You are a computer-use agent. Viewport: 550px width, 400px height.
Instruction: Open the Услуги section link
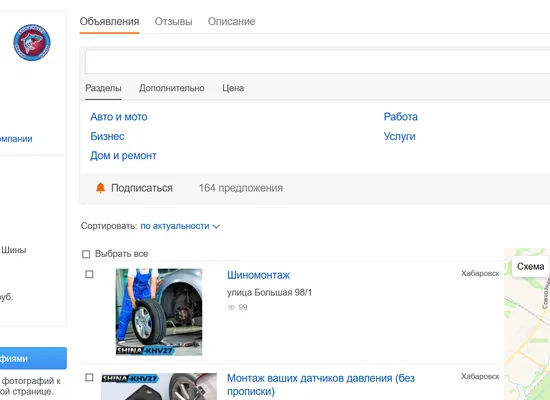(x=400, y=136)
